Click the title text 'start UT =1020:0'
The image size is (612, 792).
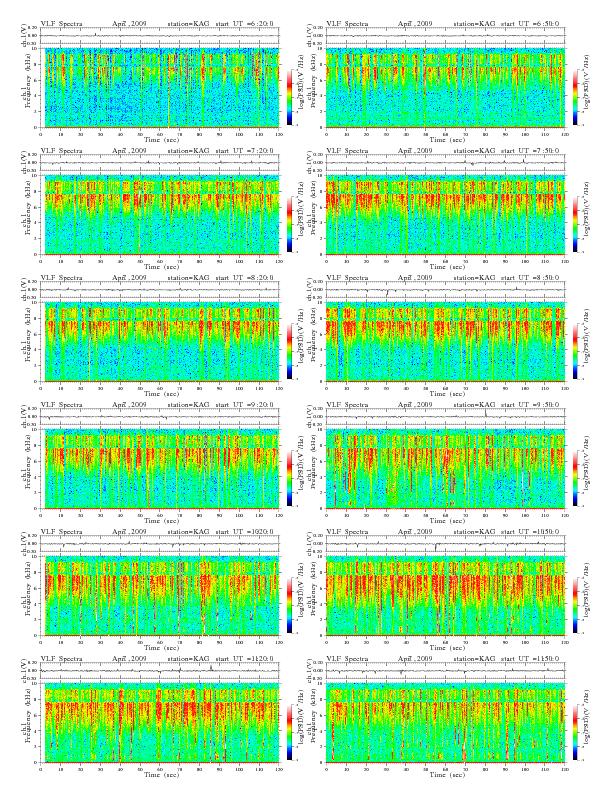click(244, 532)
